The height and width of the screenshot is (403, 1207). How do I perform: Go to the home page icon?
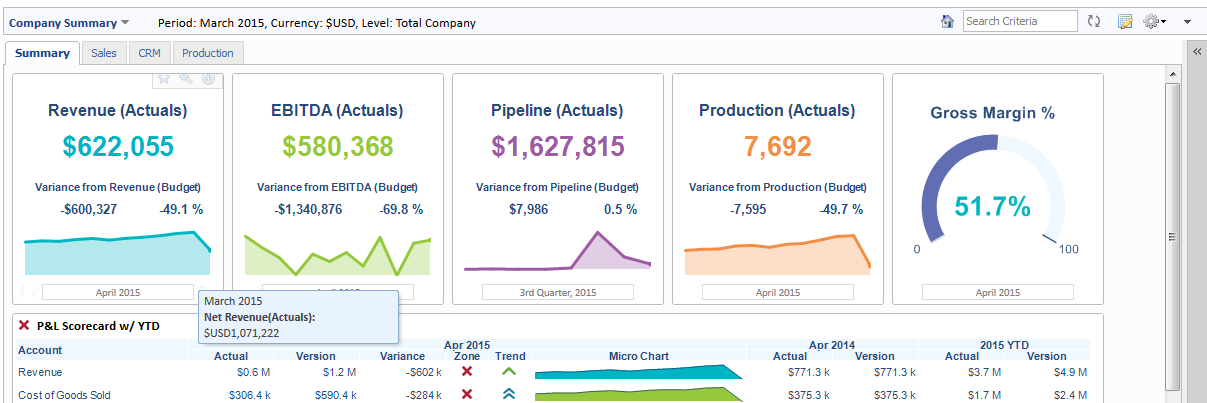point(948,21)
